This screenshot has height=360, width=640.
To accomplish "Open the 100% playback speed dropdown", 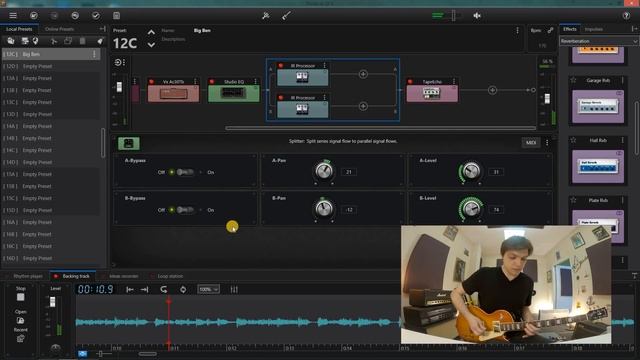I will [x=209, y=289].
